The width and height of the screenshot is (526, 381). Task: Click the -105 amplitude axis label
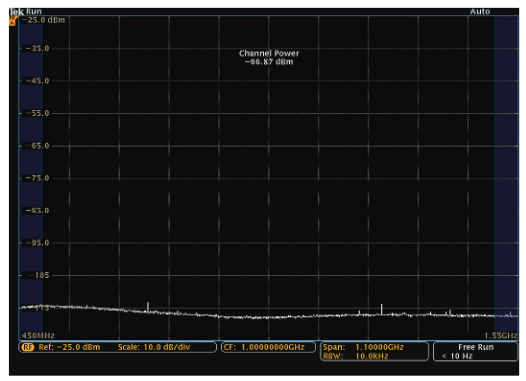tap(39, 275)
